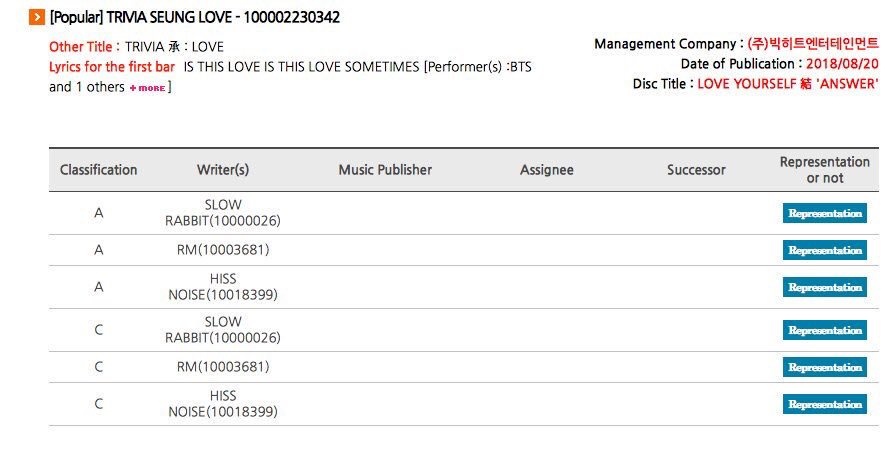
Task: Select the Writer(s) column header
Action: (223, 170)
